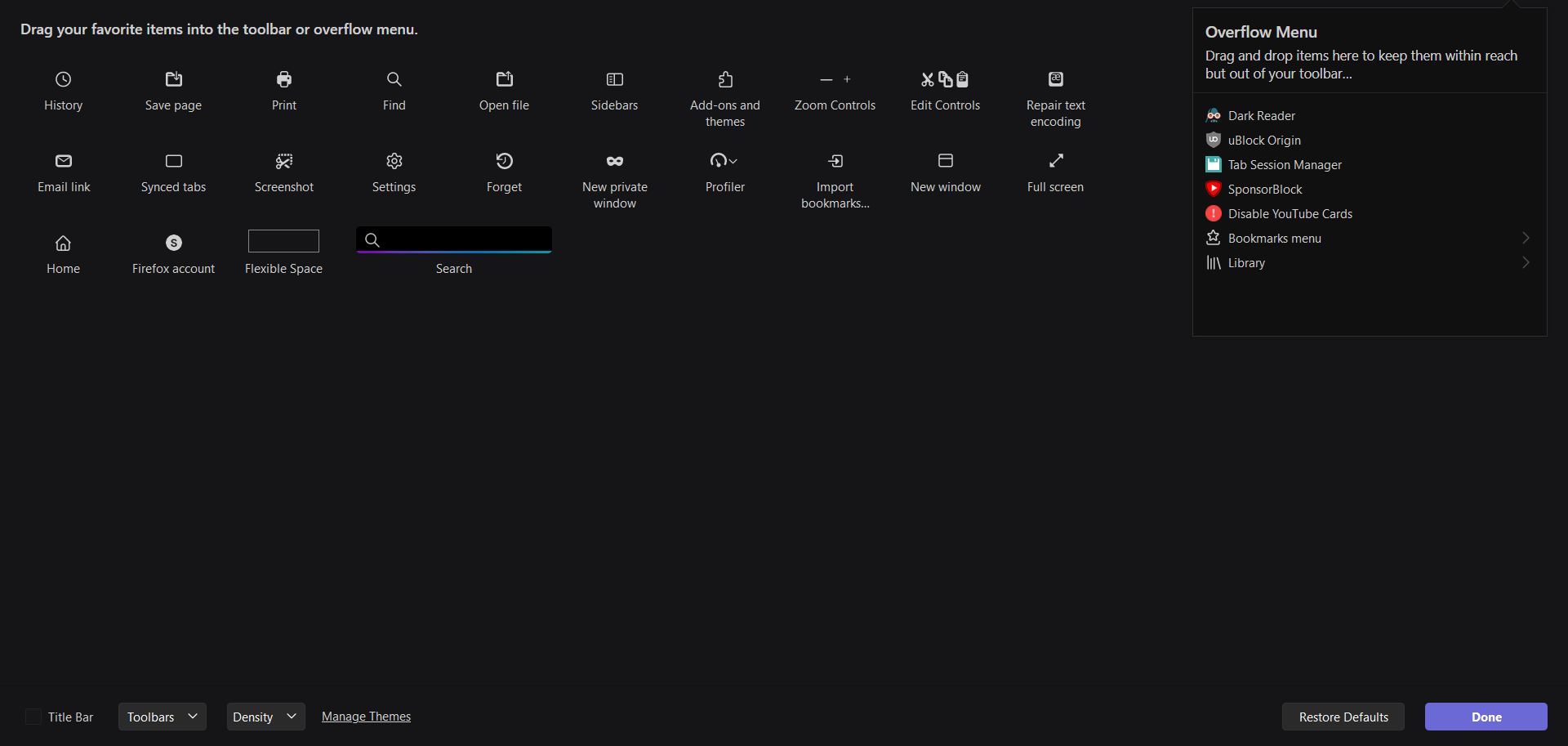Open Library entry in Overflow Menu
This screenshot has width=1568, height=746.
[1370, 262]
